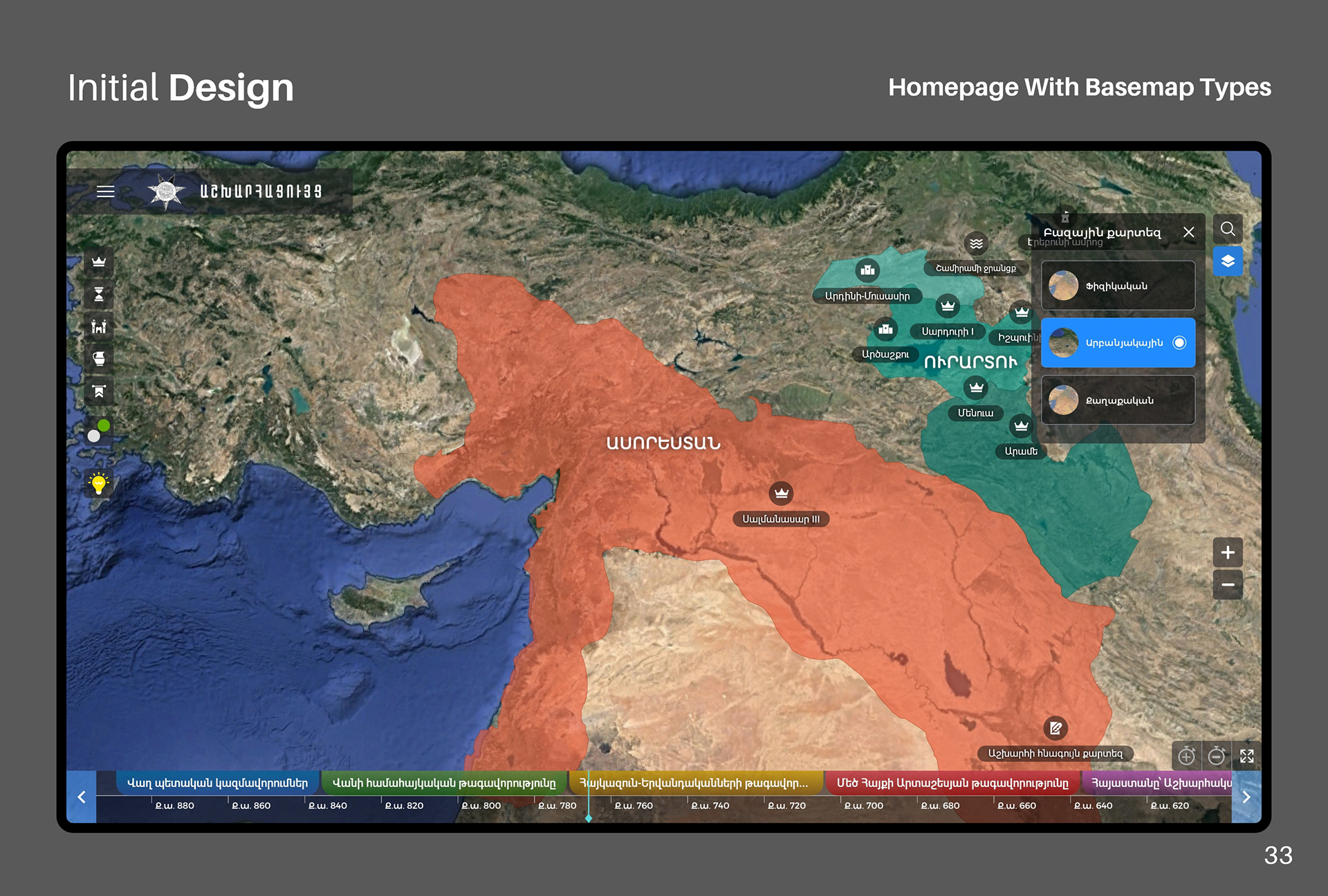Viewport: 1328px width, 896px height.
Task: Select the jug artifacts icon
Action: tap(99, 358)
